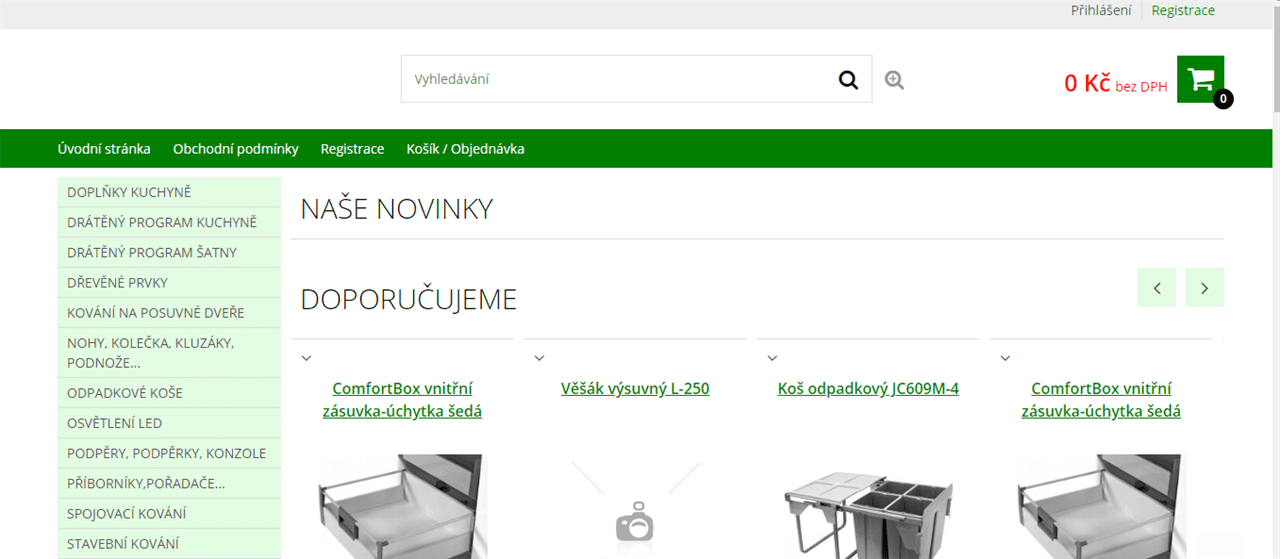
Task: Open first ComfortBox vnitřní zásuvka link
Action: pos(402,399)
